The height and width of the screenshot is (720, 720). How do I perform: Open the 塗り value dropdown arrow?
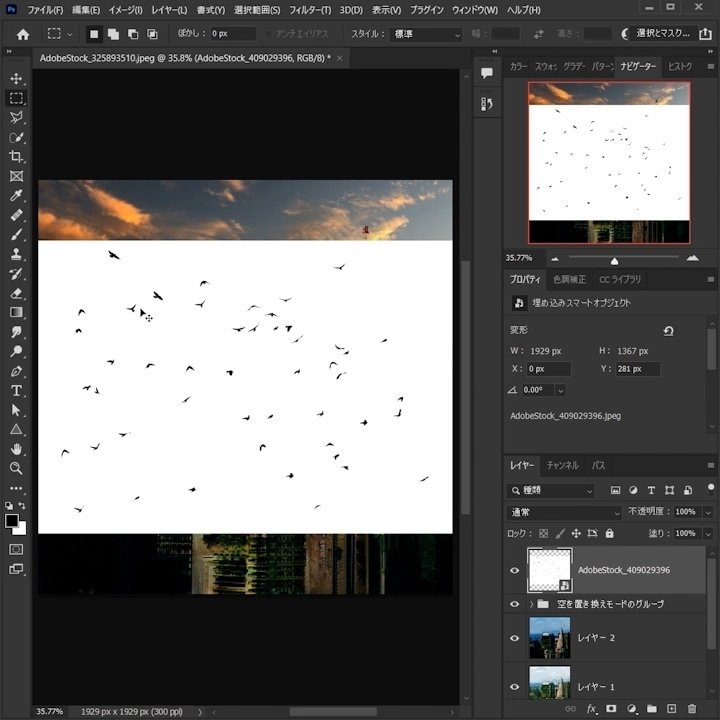(709, 534)
